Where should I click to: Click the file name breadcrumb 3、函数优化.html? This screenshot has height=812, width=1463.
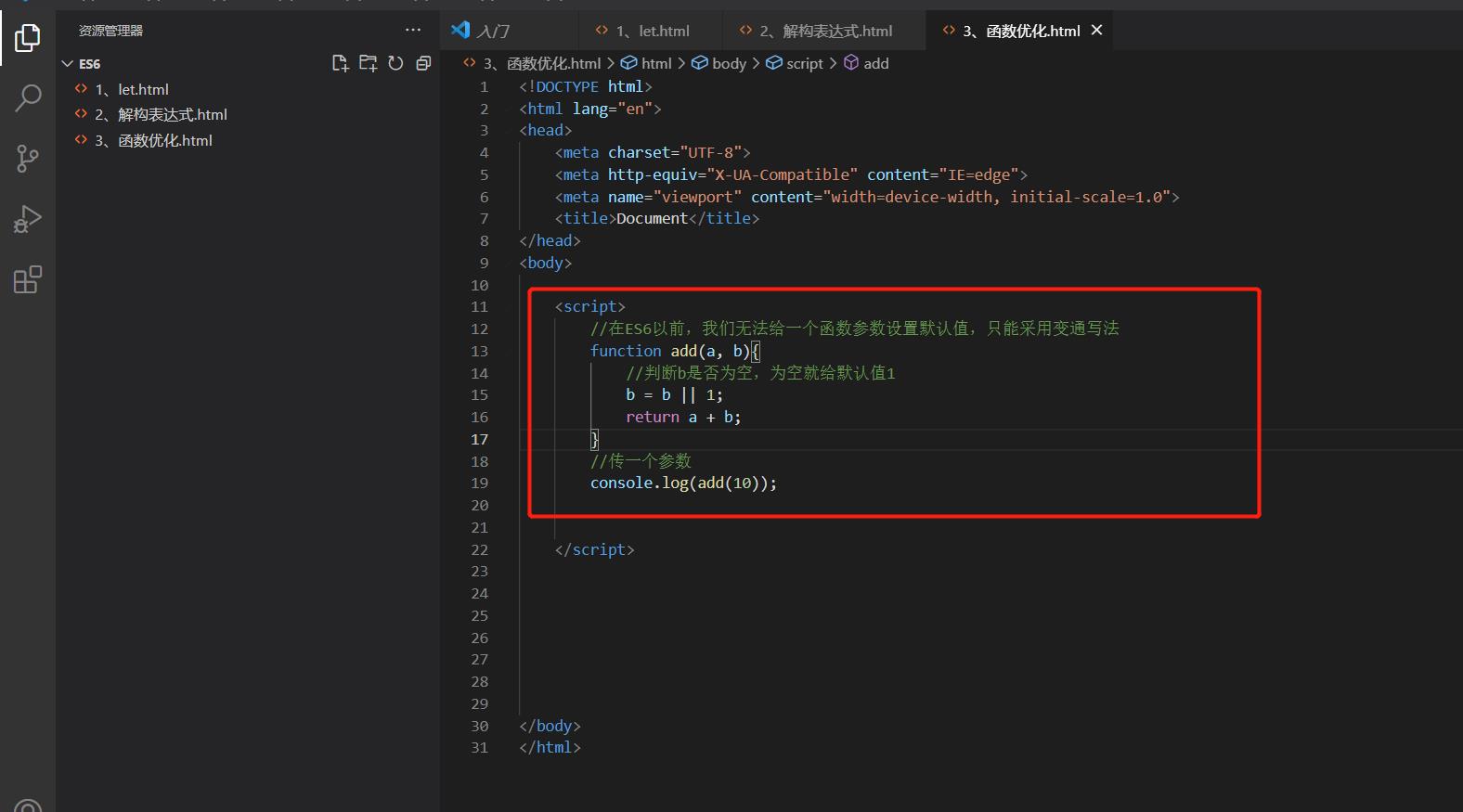click(x=542, y=63)
